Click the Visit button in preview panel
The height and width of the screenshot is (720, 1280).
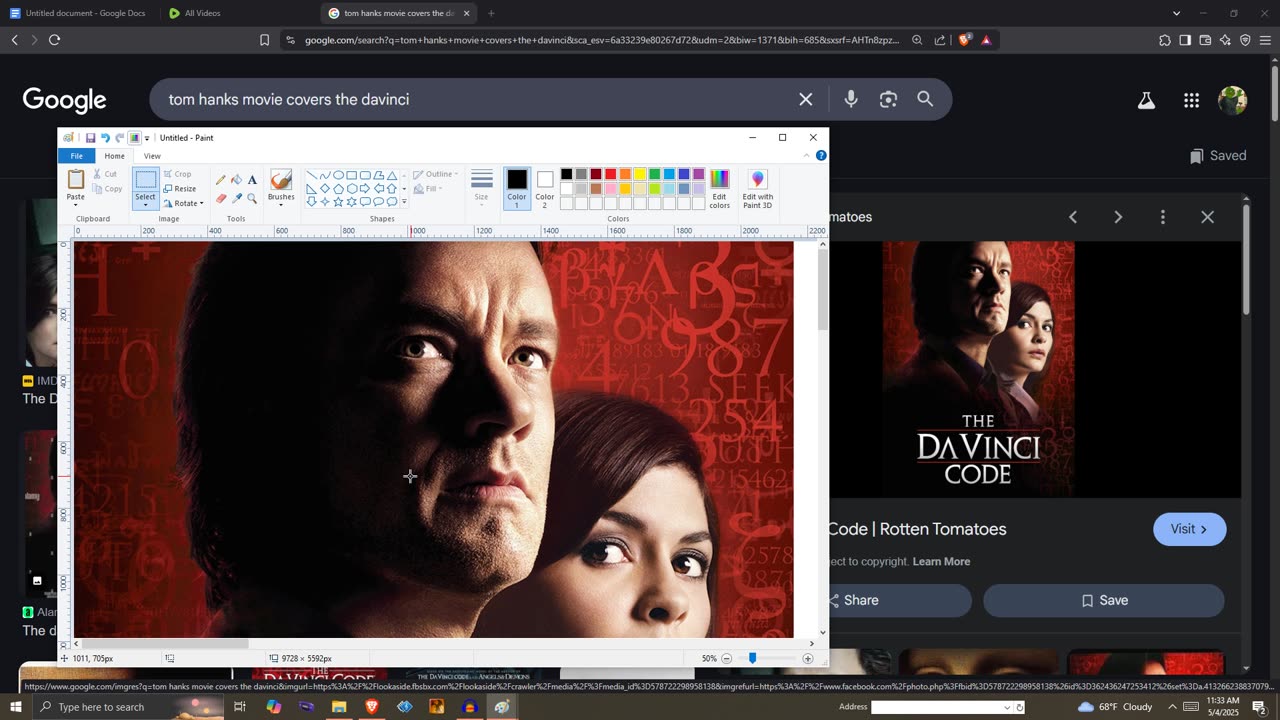pos(1190,529)
